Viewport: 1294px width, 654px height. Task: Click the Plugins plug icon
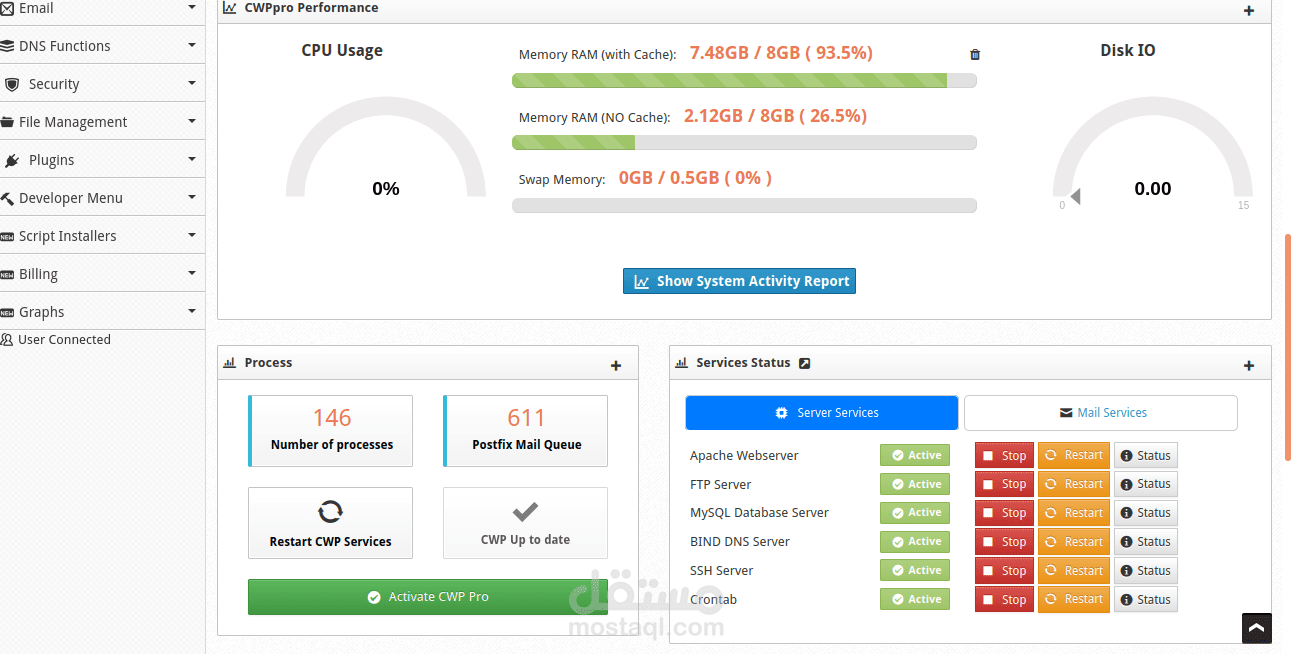[12, 160]
